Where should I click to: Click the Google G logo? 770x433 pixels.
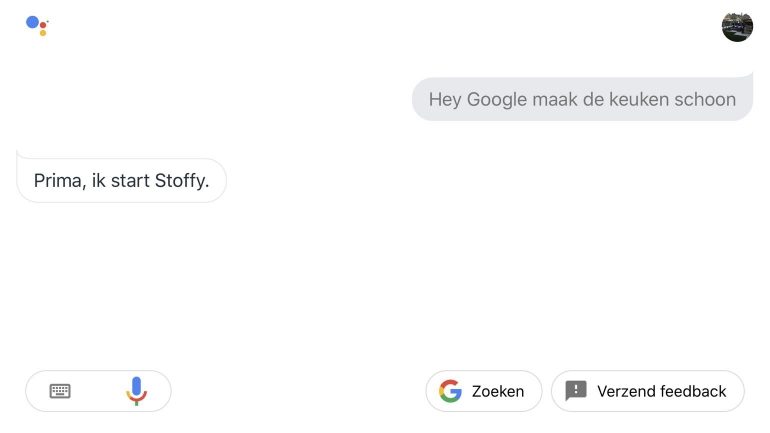click(x=451, y=391)
